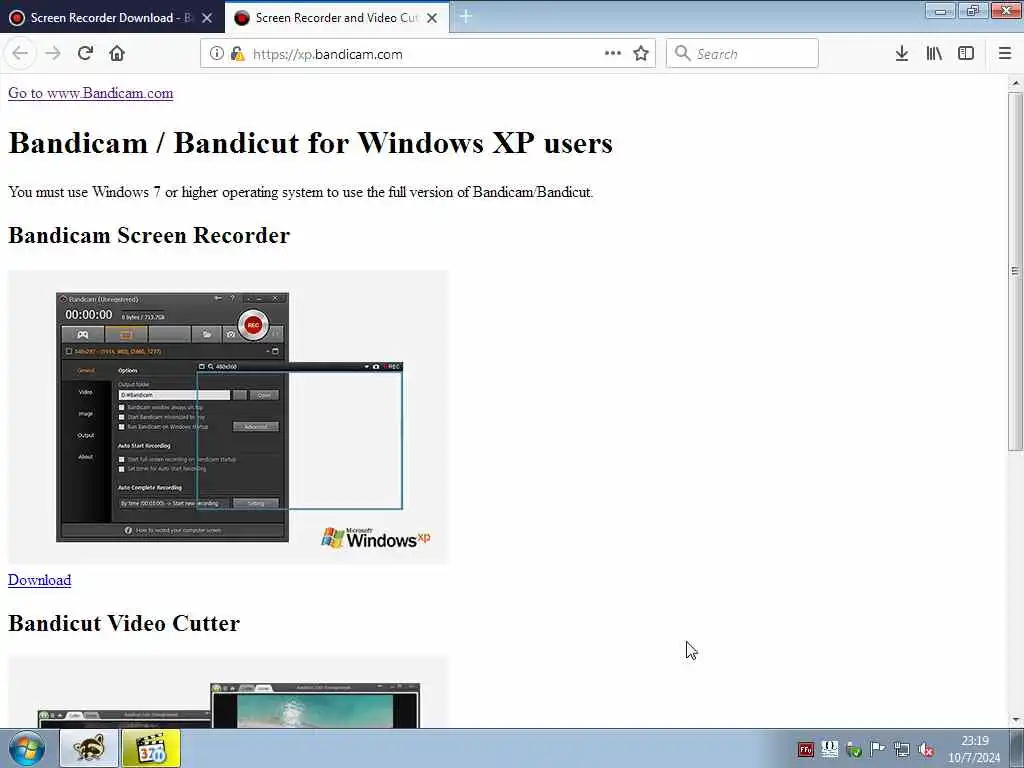Click the browser Forward arrow
Viewport: 1024px width, 768px height.
point(53,54)
